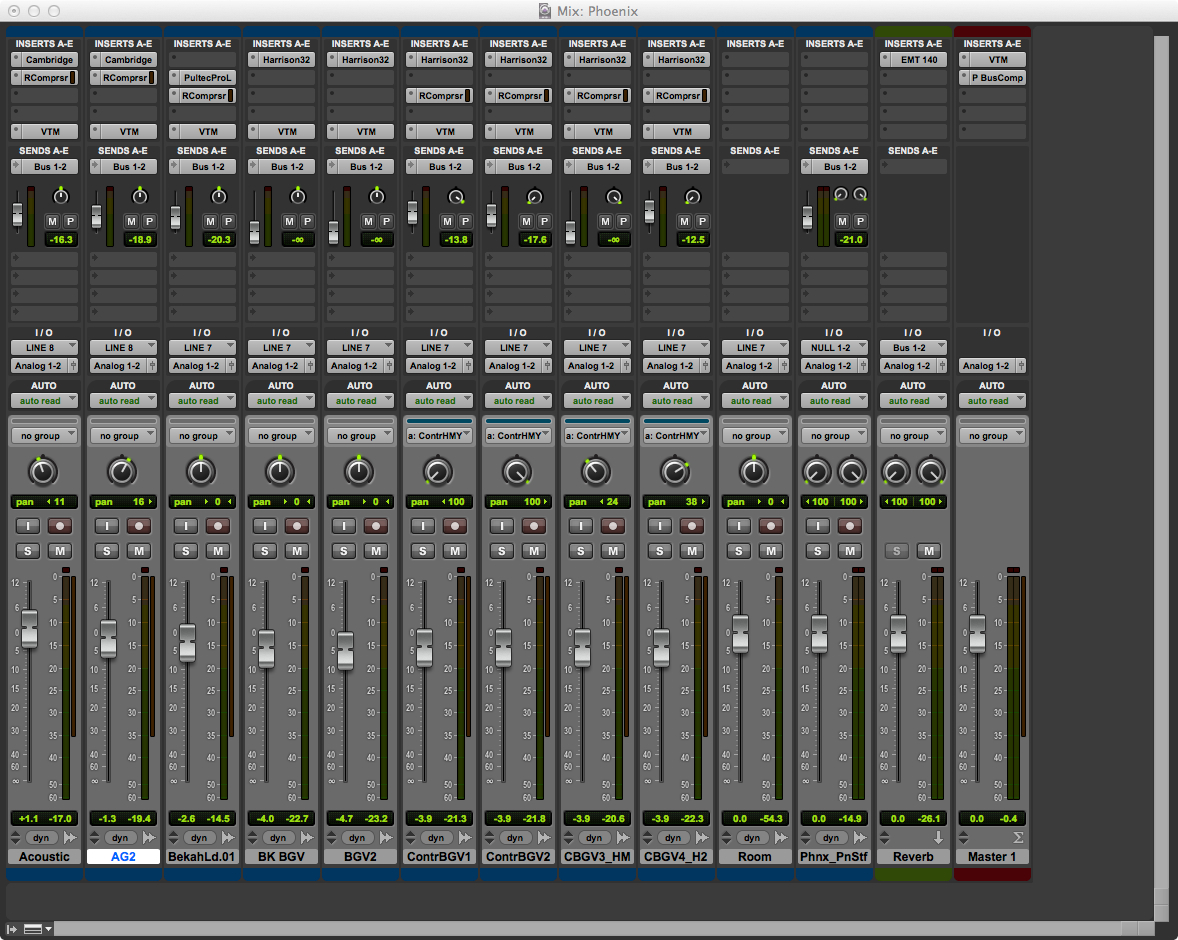This screenshot has width=1178, height=940.
Task: Click the Sigma icon on the Master 1 strip
Action: pyautogui.click(x=1018, y=837)
